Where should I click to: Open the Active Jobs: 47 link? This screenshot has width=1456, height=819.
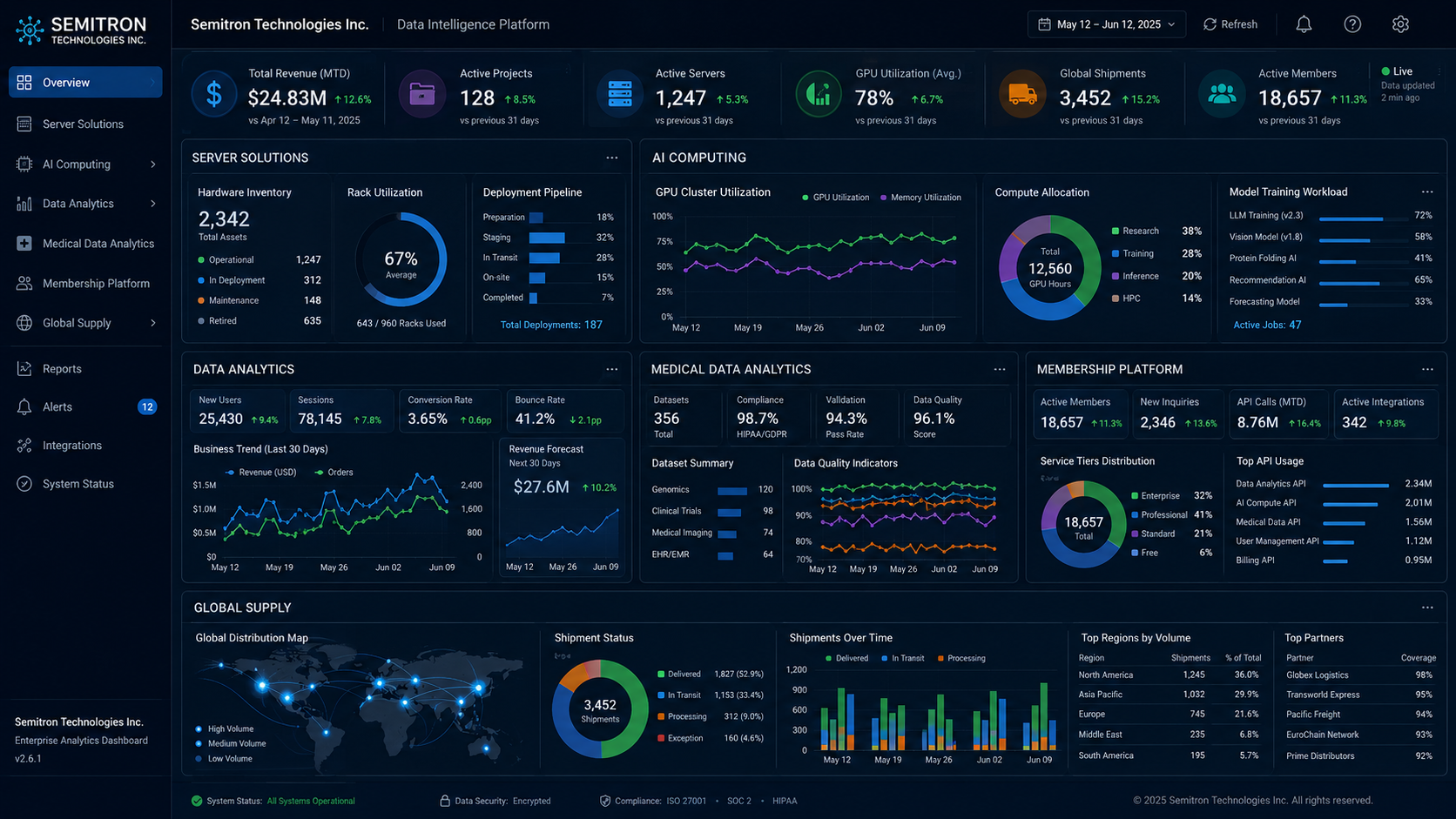(x=1267, y=325)
